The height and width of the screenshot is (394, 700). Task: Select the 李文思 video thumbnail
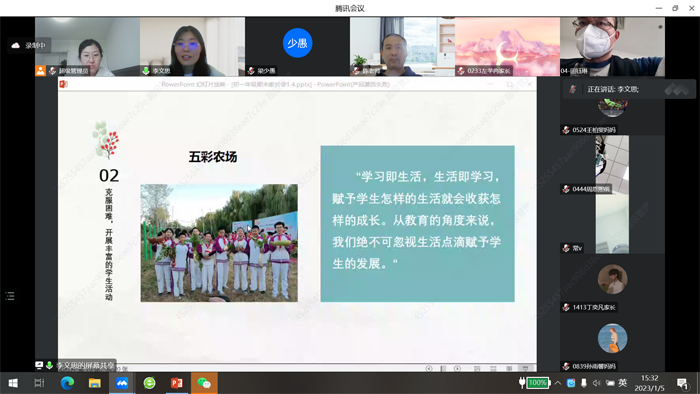[x=192, y=46]
